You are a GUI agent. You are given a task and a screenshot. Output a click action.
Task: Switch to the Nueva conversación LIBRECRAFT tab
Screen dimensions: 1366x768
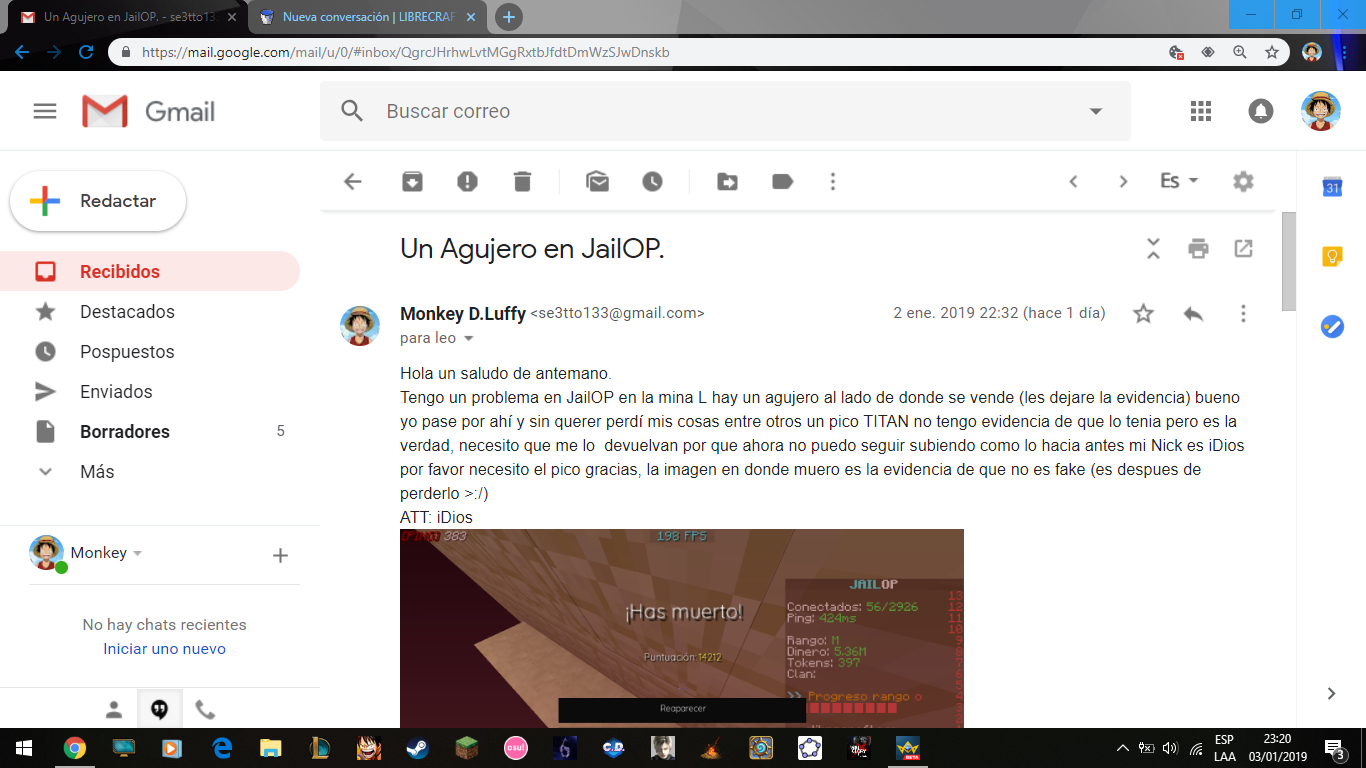pos(369,17)
